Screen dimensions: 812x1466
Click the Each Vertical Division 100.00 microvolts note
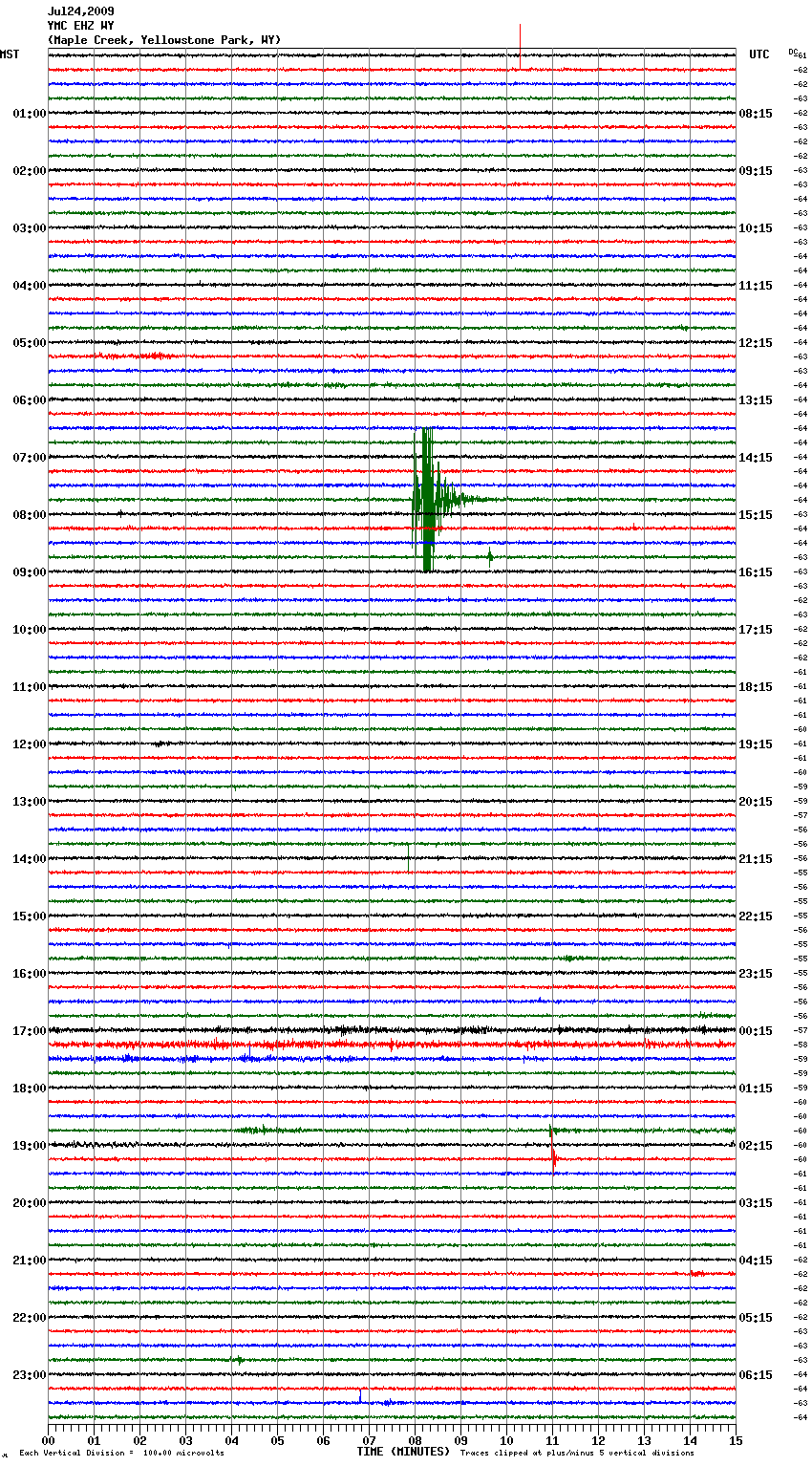121,1454
